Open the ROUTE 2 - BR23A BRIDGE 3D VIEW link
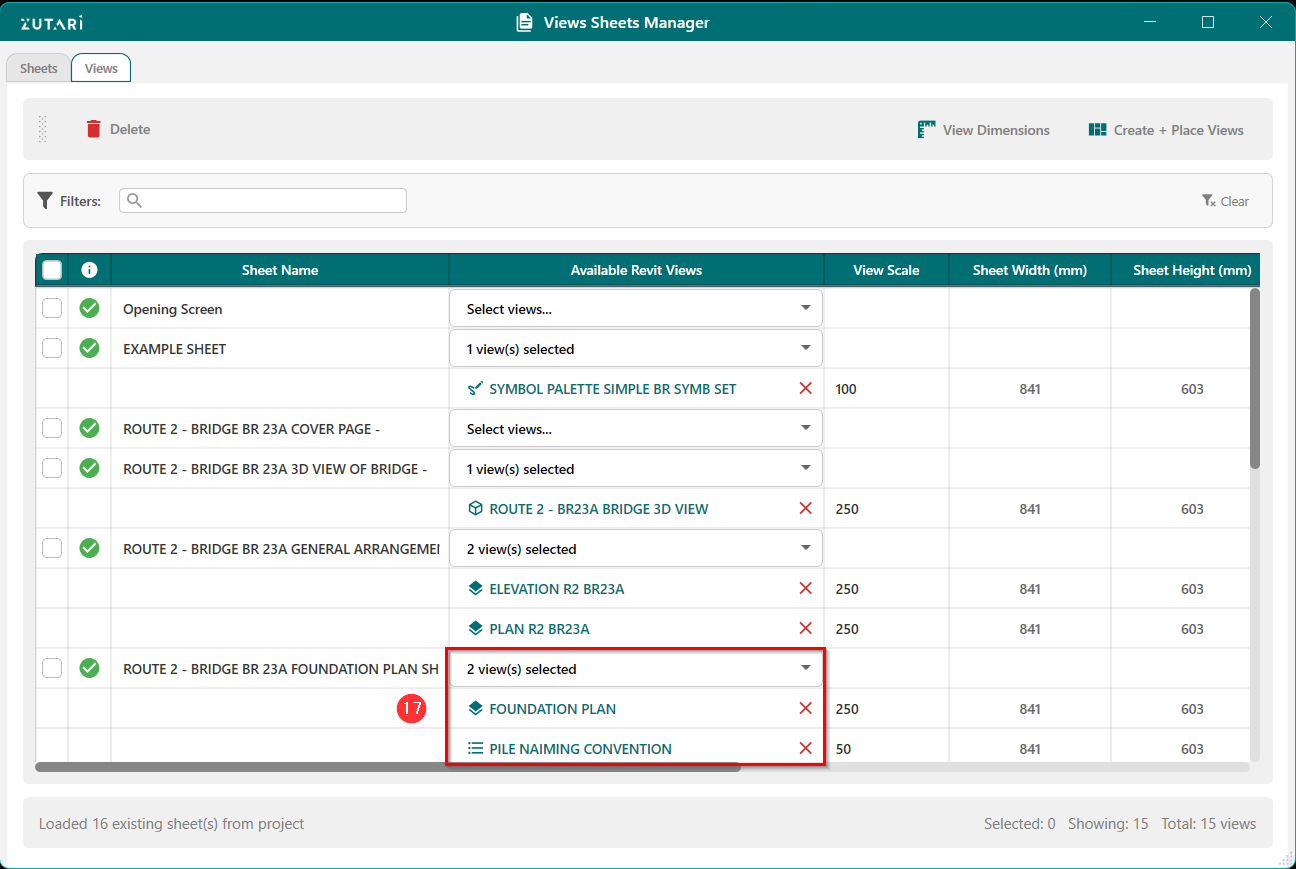Image resolution: width=1296 pixels, height=869 pixels. pyautogui.click(x=598, y=509)
